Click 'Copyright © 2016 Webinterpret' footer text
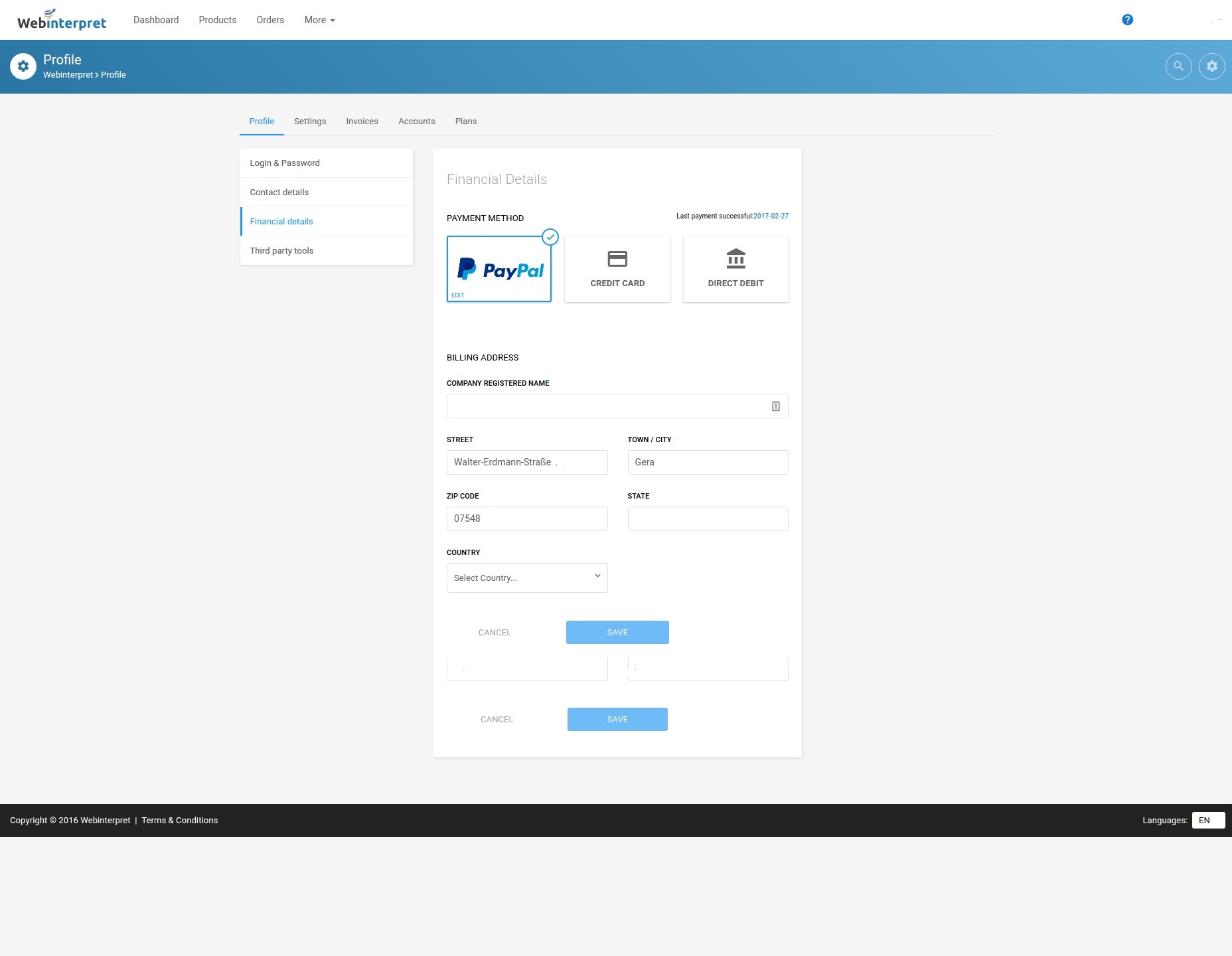The image size is (1232, 956). pos(70,821)
